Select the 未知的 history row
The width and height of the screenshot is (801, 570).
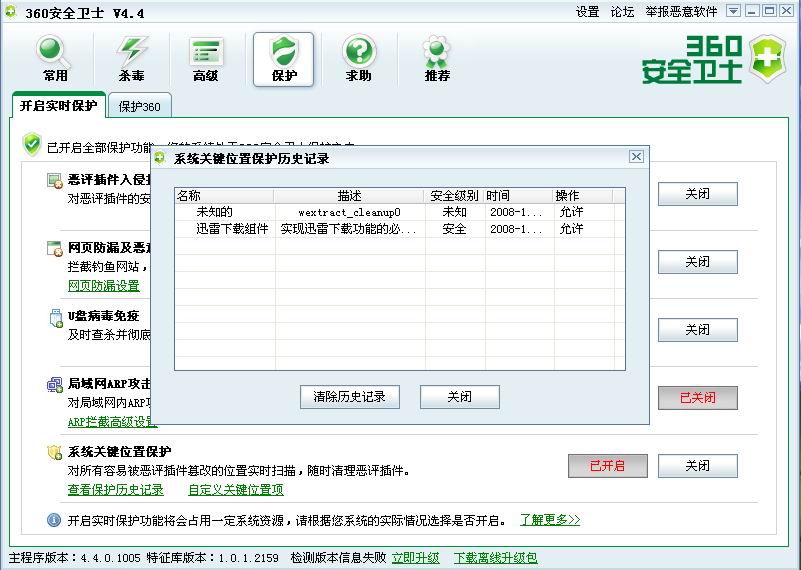pos(399,212)
